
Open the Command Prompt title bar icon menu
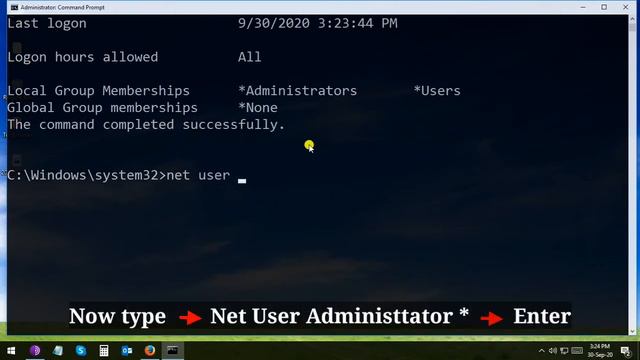pyautogui.click(x=14, y=7)
